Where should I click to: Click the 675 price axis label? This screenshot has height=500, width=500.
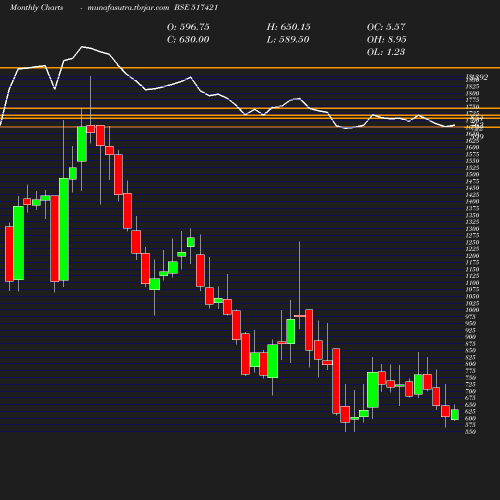(x=471, y=398)
